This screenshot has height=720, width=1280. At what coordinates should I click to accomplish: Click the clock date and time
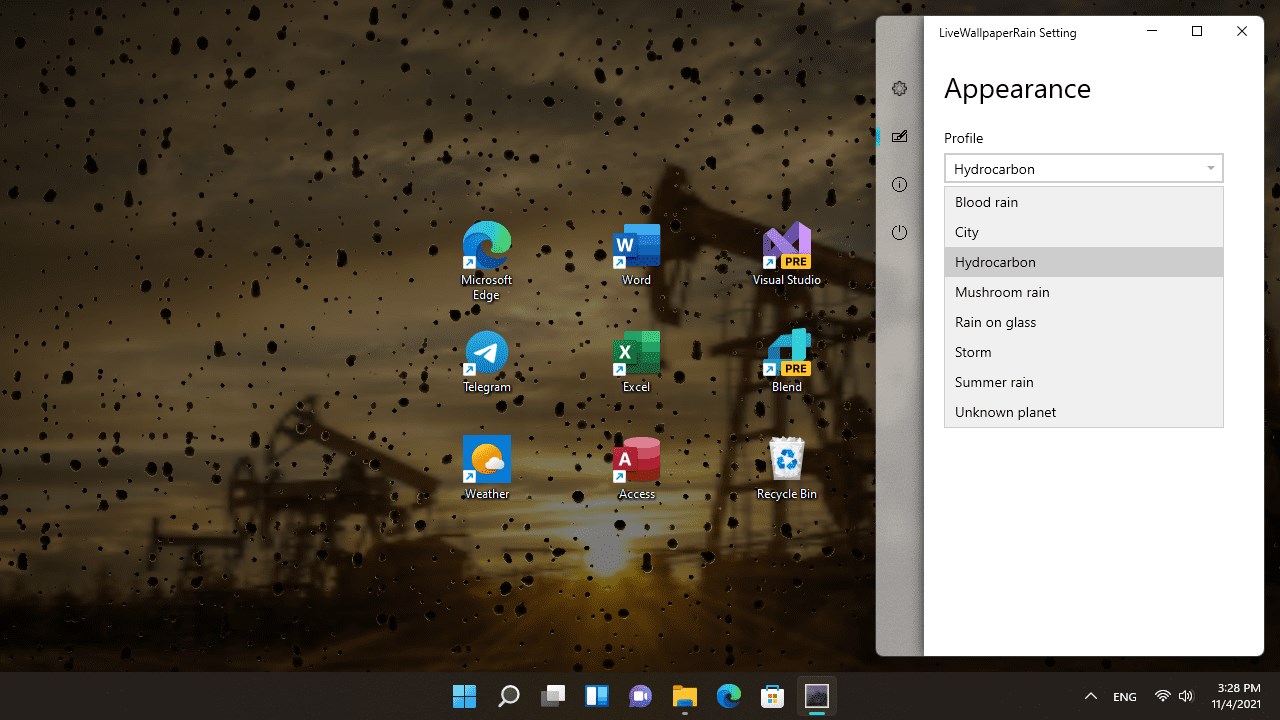1238,696
